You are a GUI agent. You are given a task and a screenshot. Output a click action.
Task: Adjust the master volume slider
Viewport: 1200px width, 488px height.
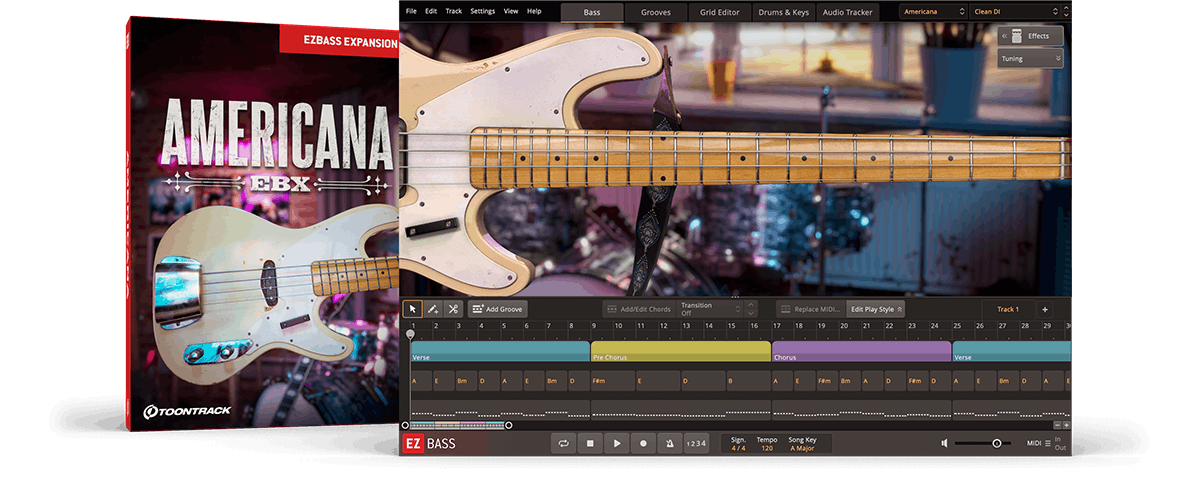[985, 443]
